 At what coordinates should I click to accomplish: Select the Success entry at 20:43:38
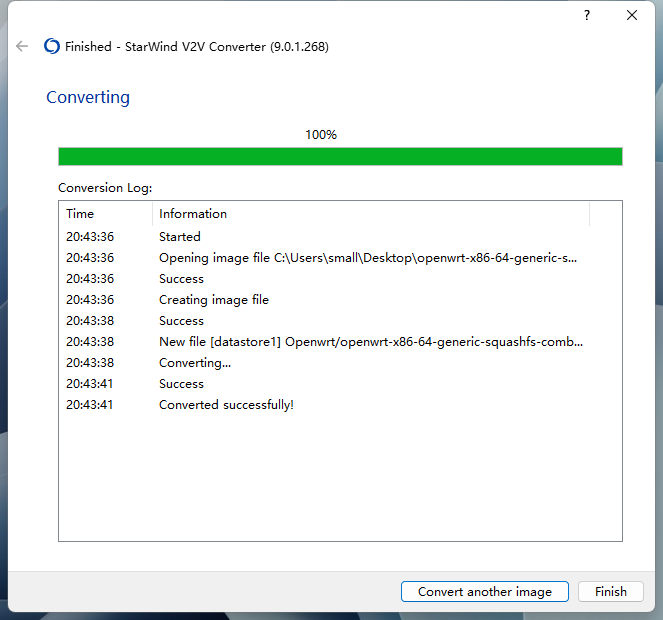coord(181,321)
